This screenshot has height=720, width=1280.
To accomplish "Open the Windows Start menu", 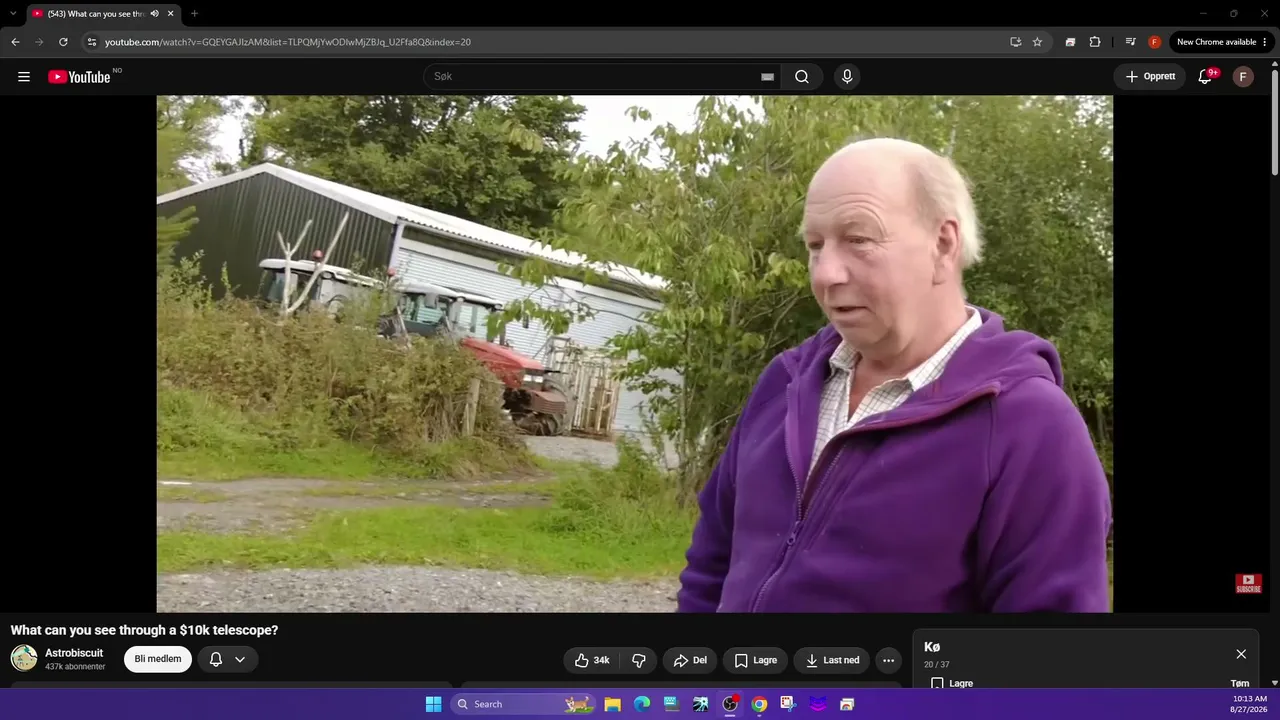I will [433, 704].
